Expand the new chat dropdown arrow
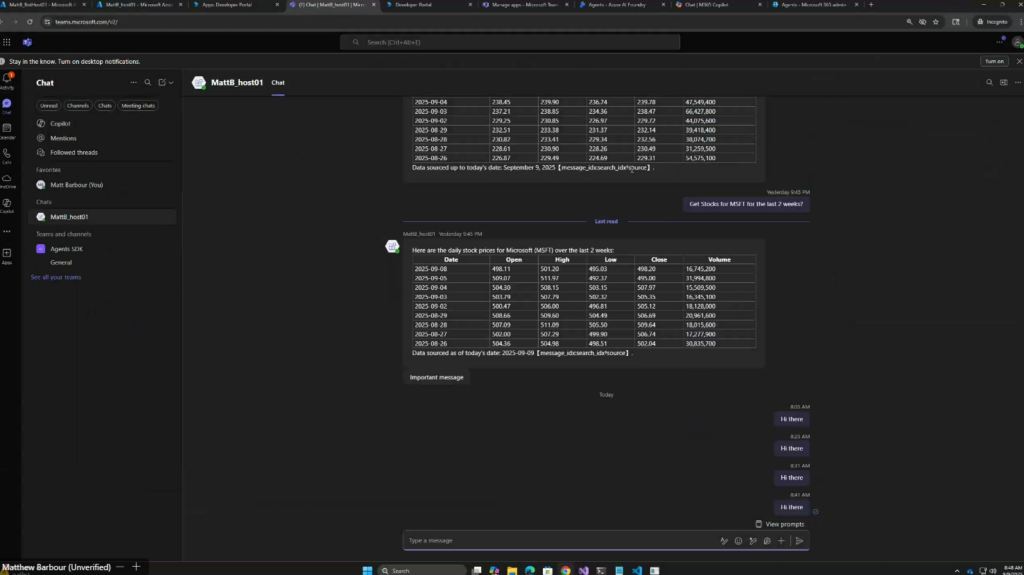The height and width of the screenshot is (575, 1024). (171, 83)
